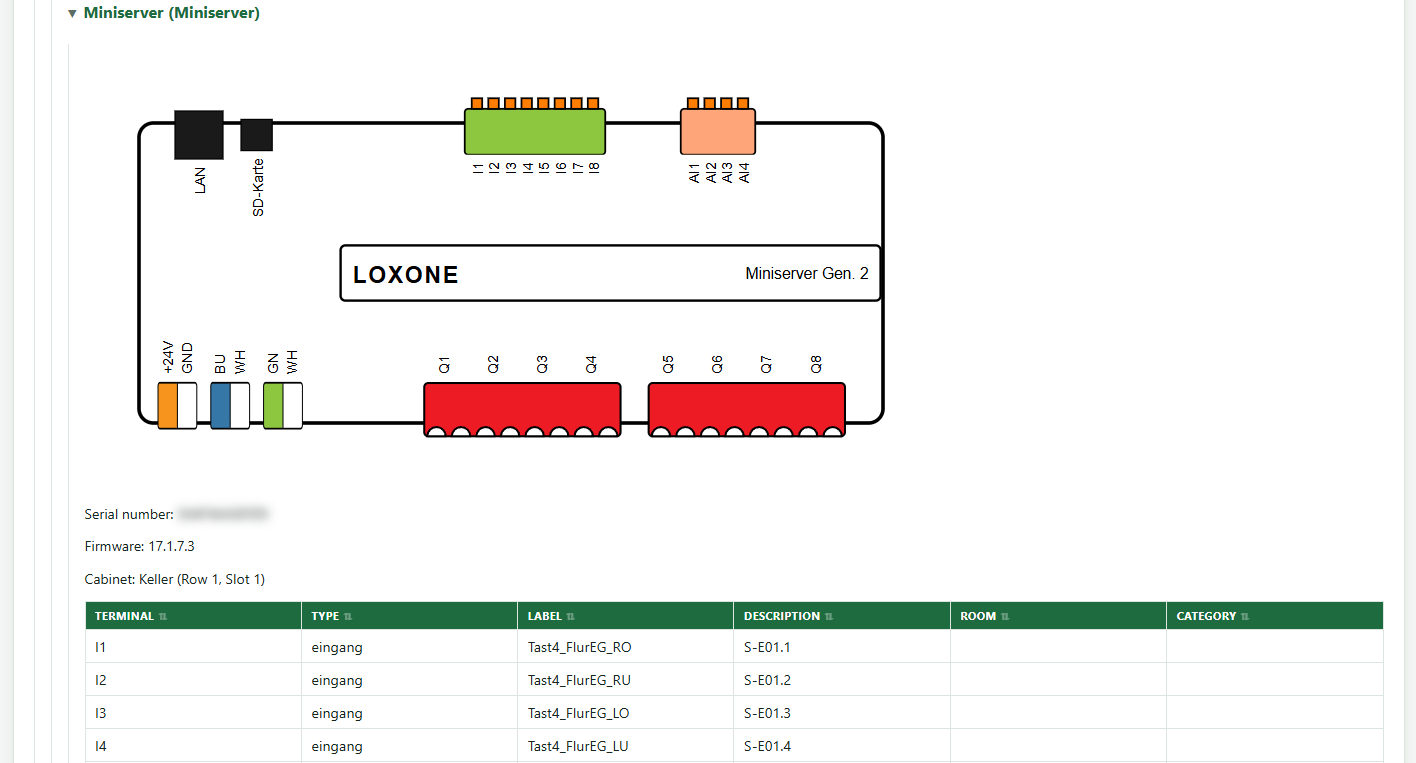Click sort arrows in the CATEGORY header

tap(1245, 617)
